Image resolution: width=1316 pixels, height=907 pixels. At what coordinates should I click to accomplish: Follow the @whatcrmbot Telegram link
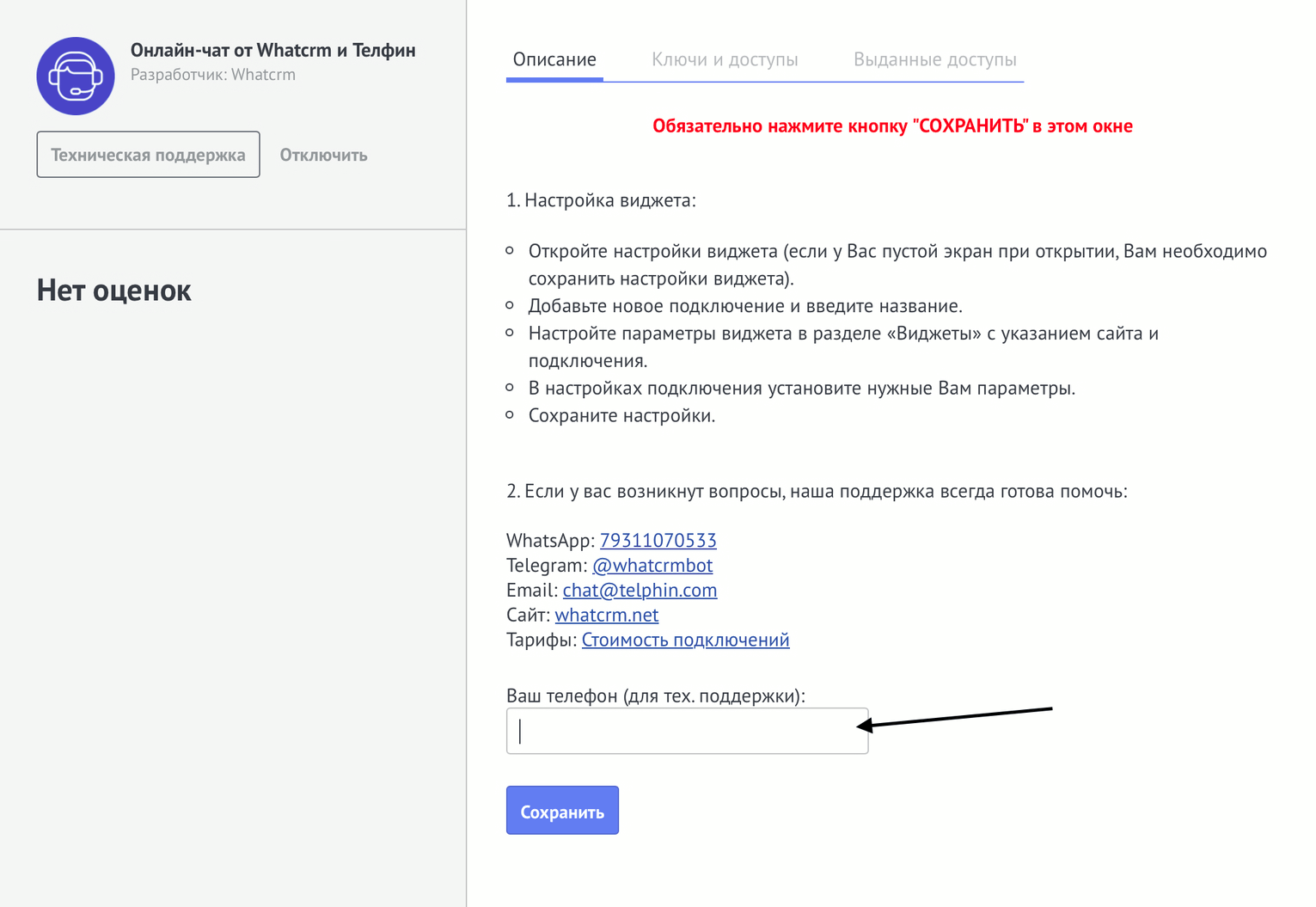coord(652,565)
